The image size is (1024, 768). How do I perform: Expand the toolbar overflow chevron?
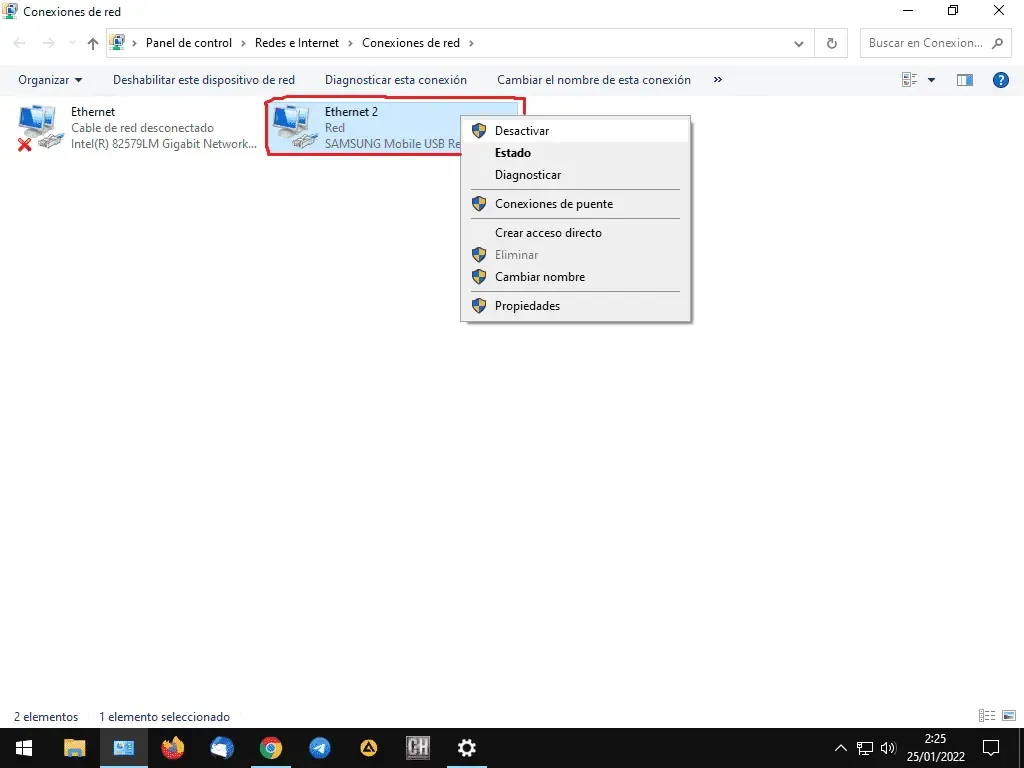coord(718,80)
